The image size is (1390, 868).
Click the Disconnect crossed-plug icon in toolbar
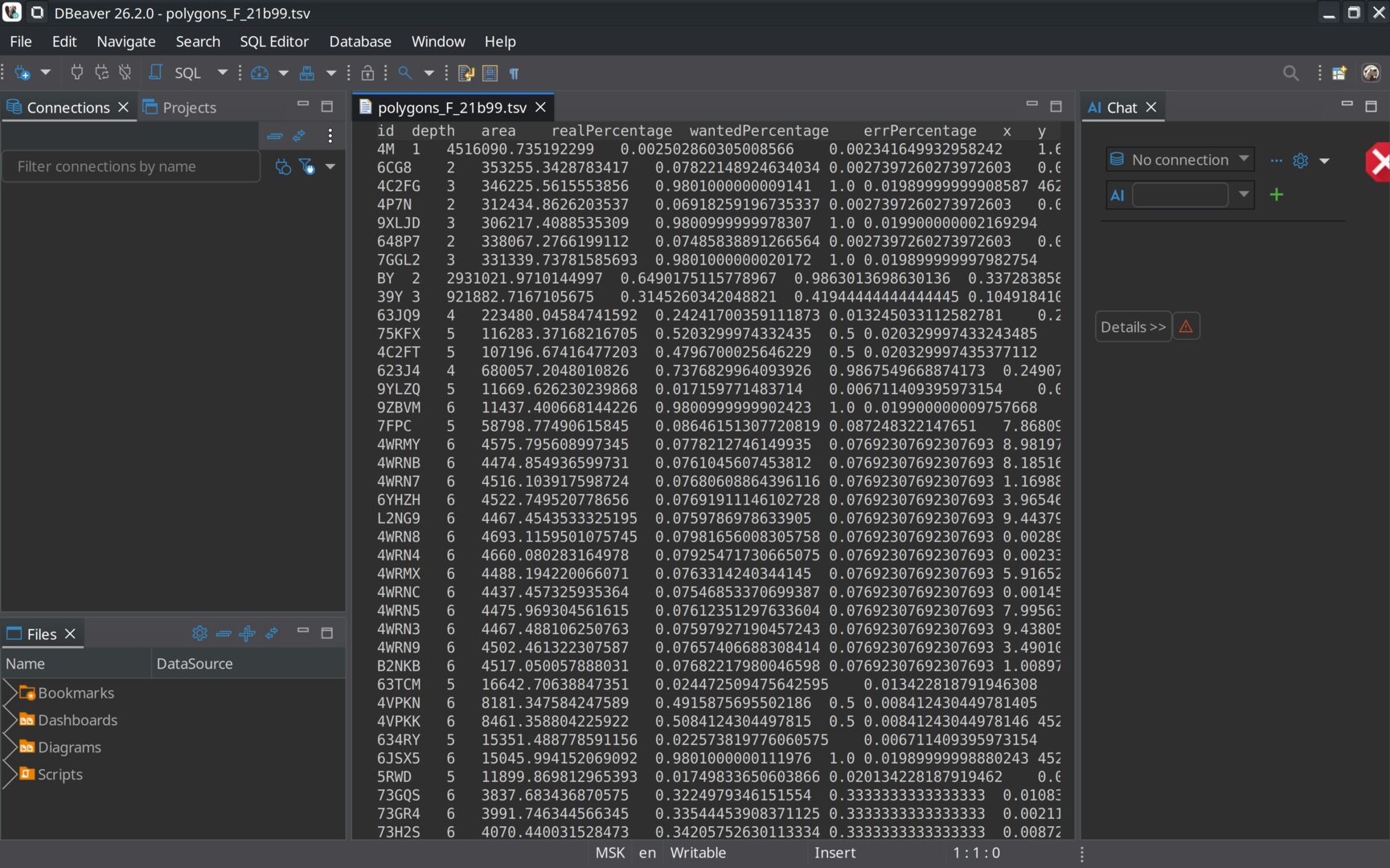coord(125,73)
